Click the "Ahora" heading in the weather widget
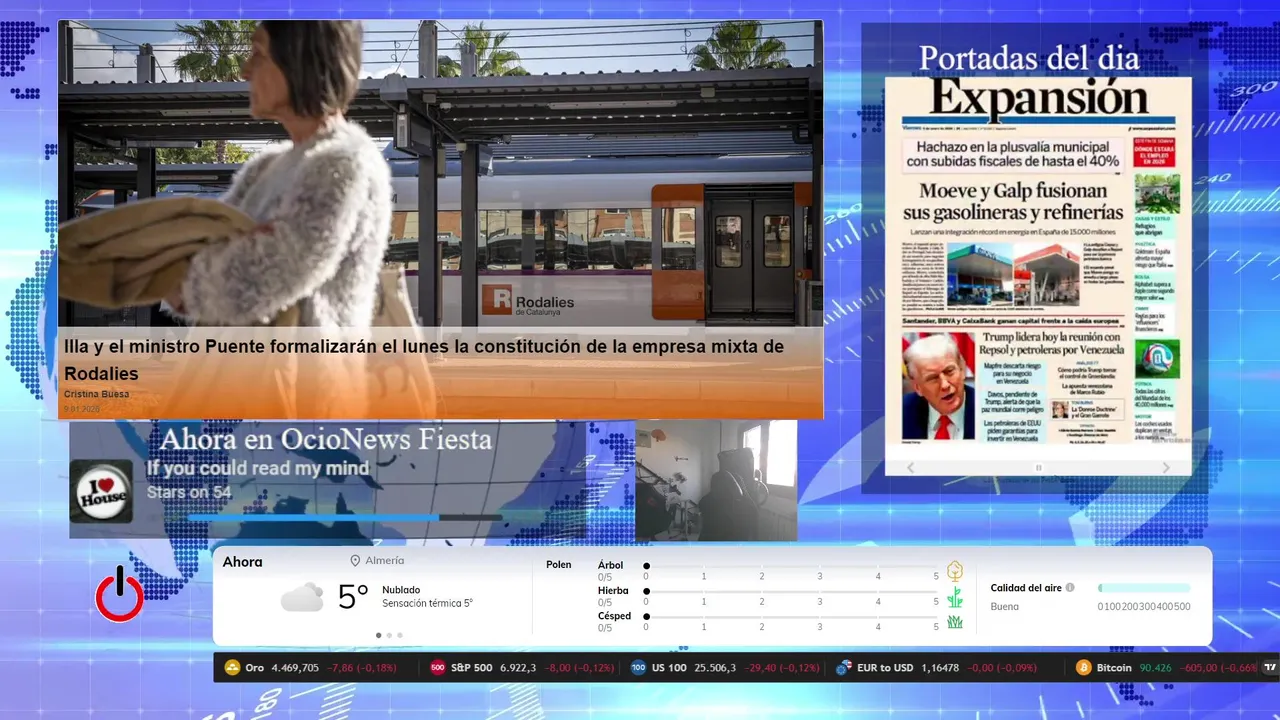Screen dimensions: 1280x720 click(242, 562)
